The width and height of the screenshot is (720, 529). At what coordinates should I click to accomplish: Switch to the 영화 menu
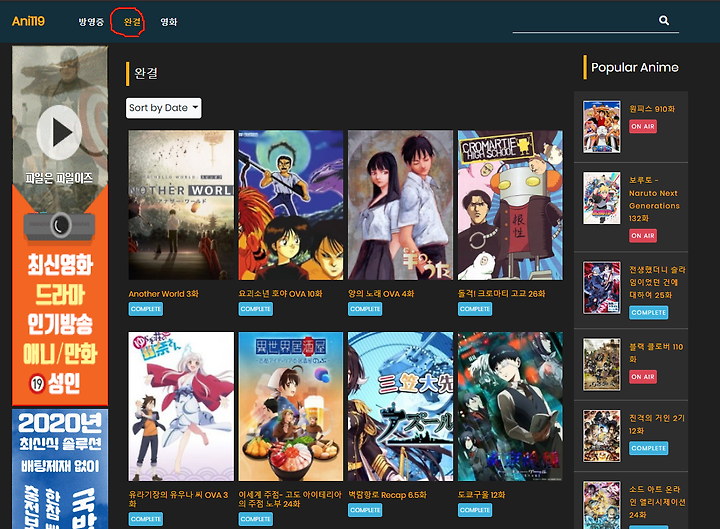[x=169, y=22]
